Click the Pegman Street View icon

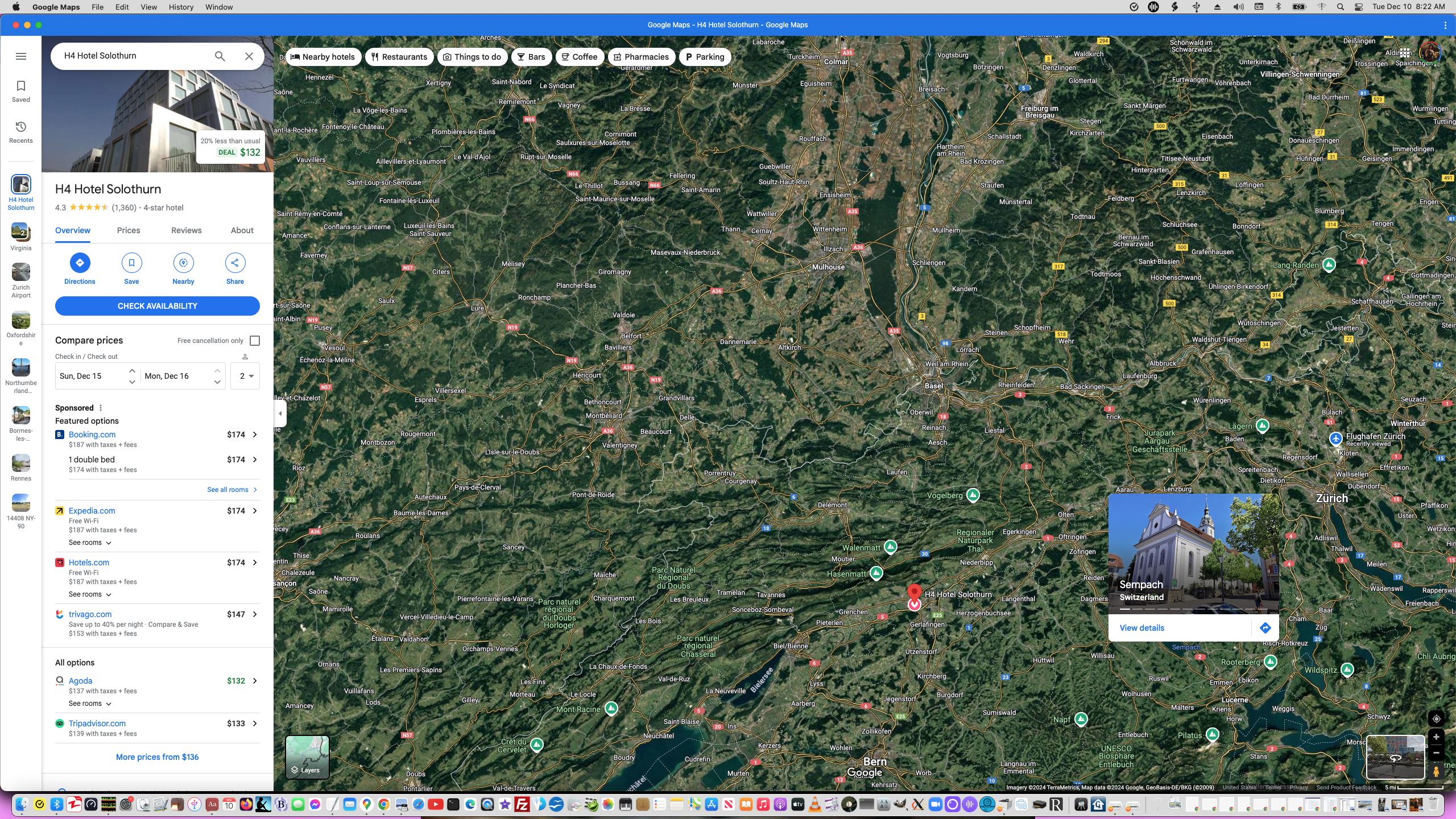coord(1436,772)
